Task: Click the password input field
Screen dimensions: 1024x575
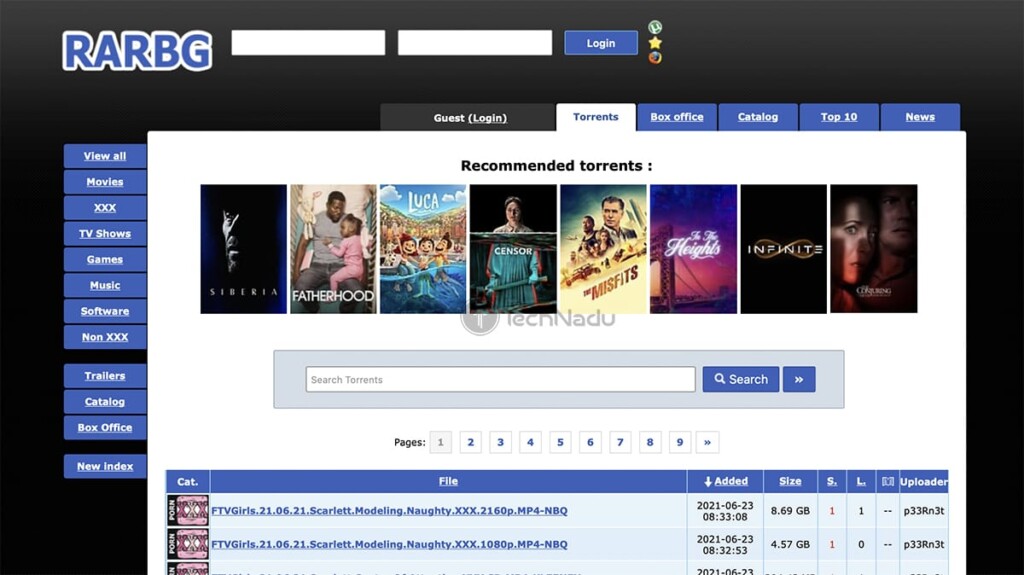Action: point(475,42)
